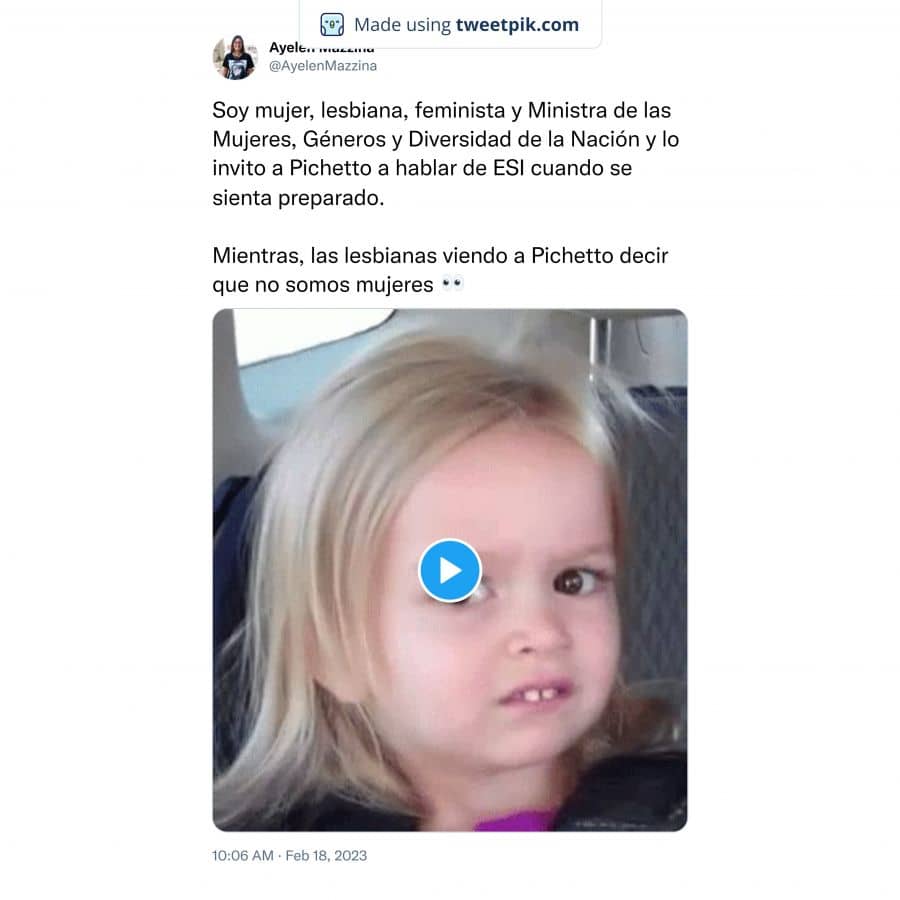
Task: Click the magenta shirt in video thumbnail
Action: pos(515,820)
